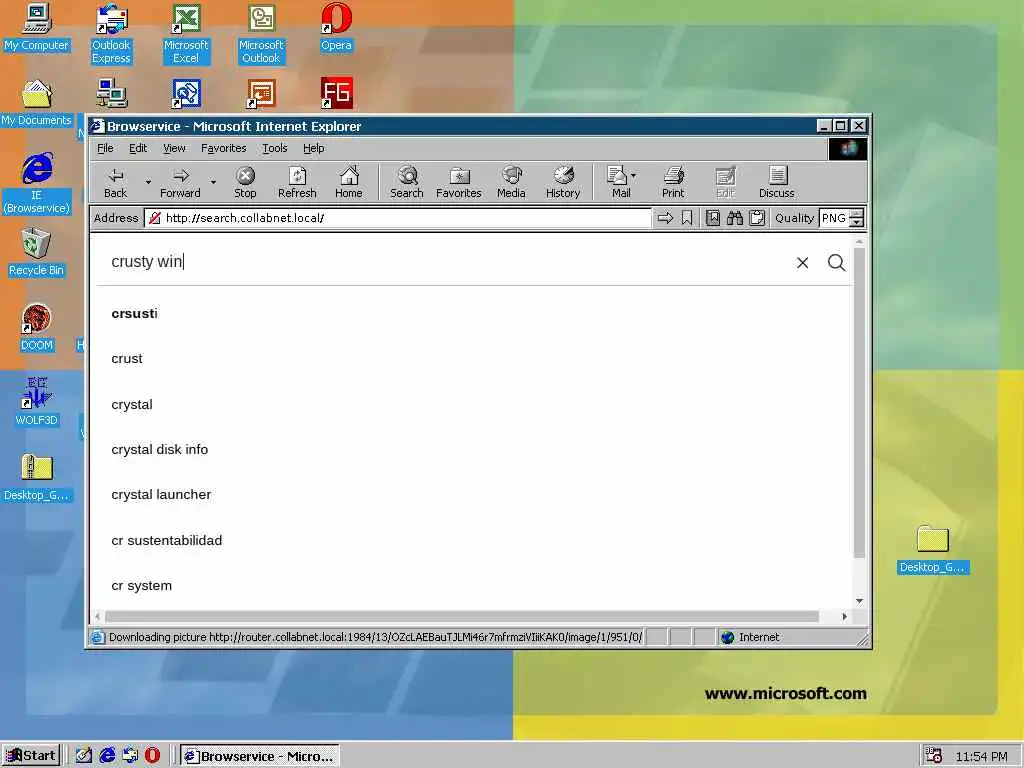Open the Search pane from toolbar

(407, 182)
